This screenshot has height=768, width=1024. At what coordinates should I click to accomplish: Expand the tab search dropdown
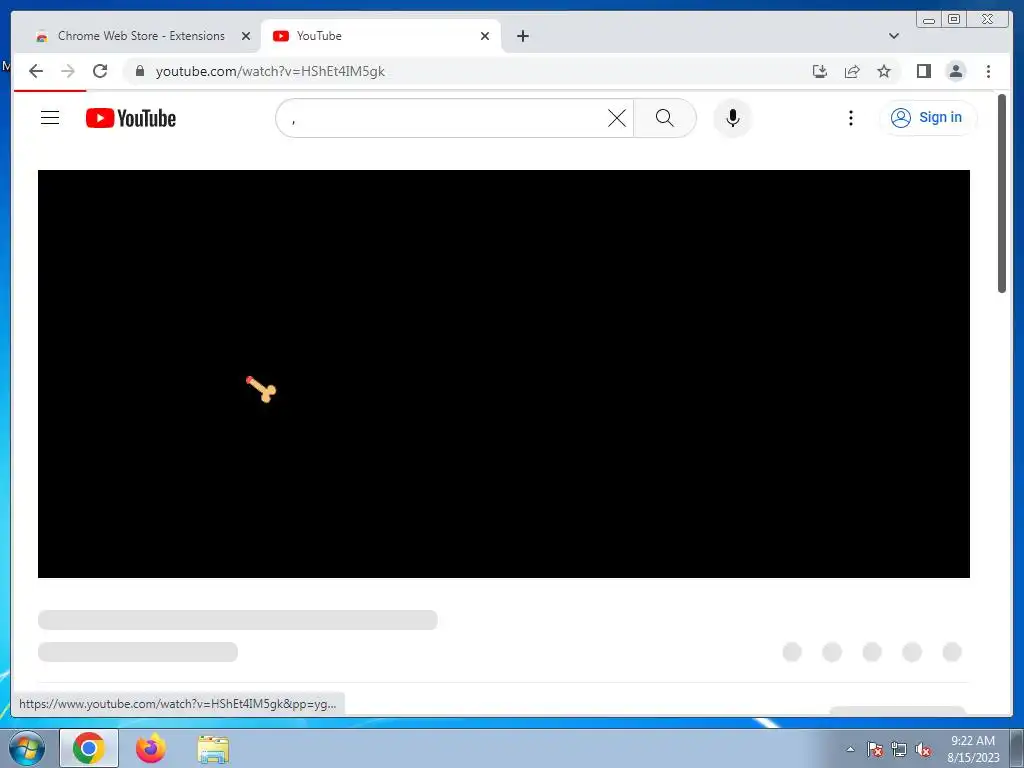pos(893,36)
